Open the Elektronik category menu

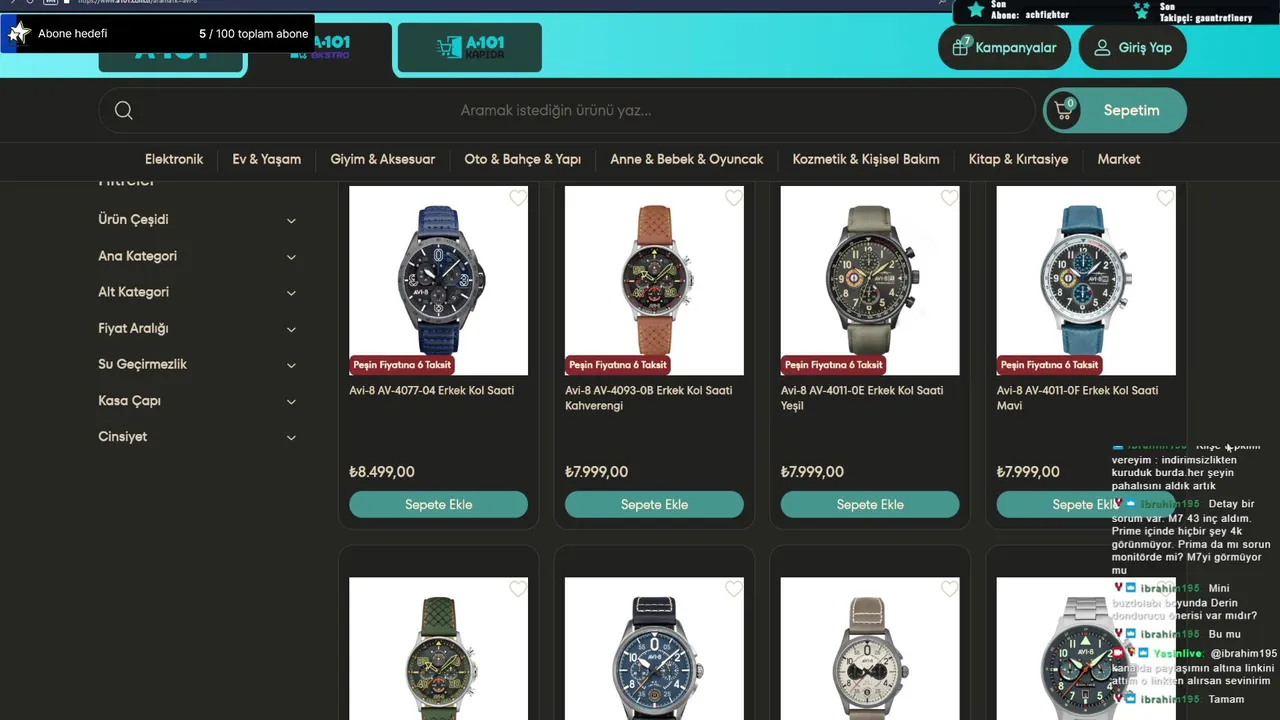(x=174, y=159)
